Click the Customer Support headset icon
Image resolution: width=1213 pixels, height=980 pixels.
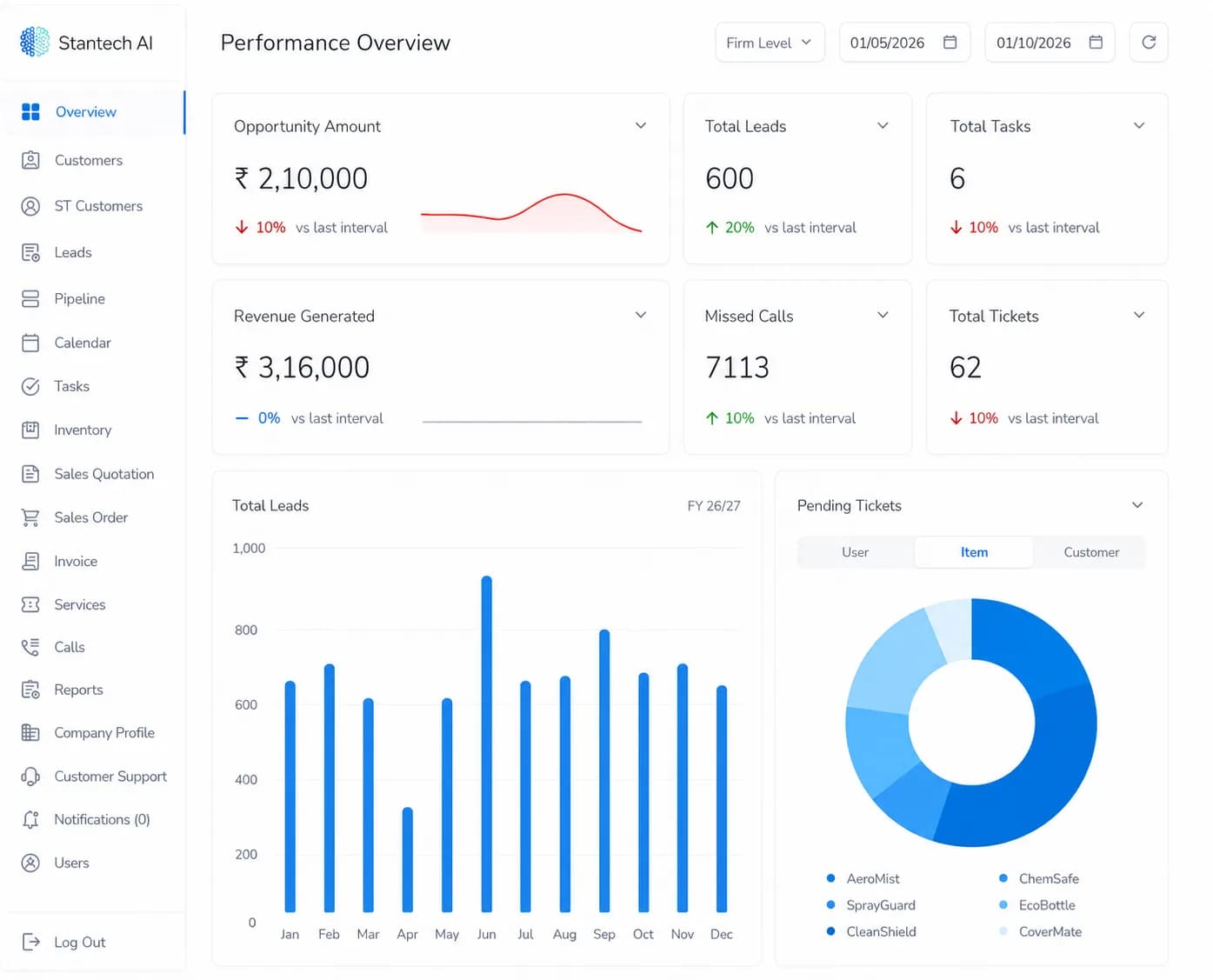pyautogui.click(x=30, y=777)
